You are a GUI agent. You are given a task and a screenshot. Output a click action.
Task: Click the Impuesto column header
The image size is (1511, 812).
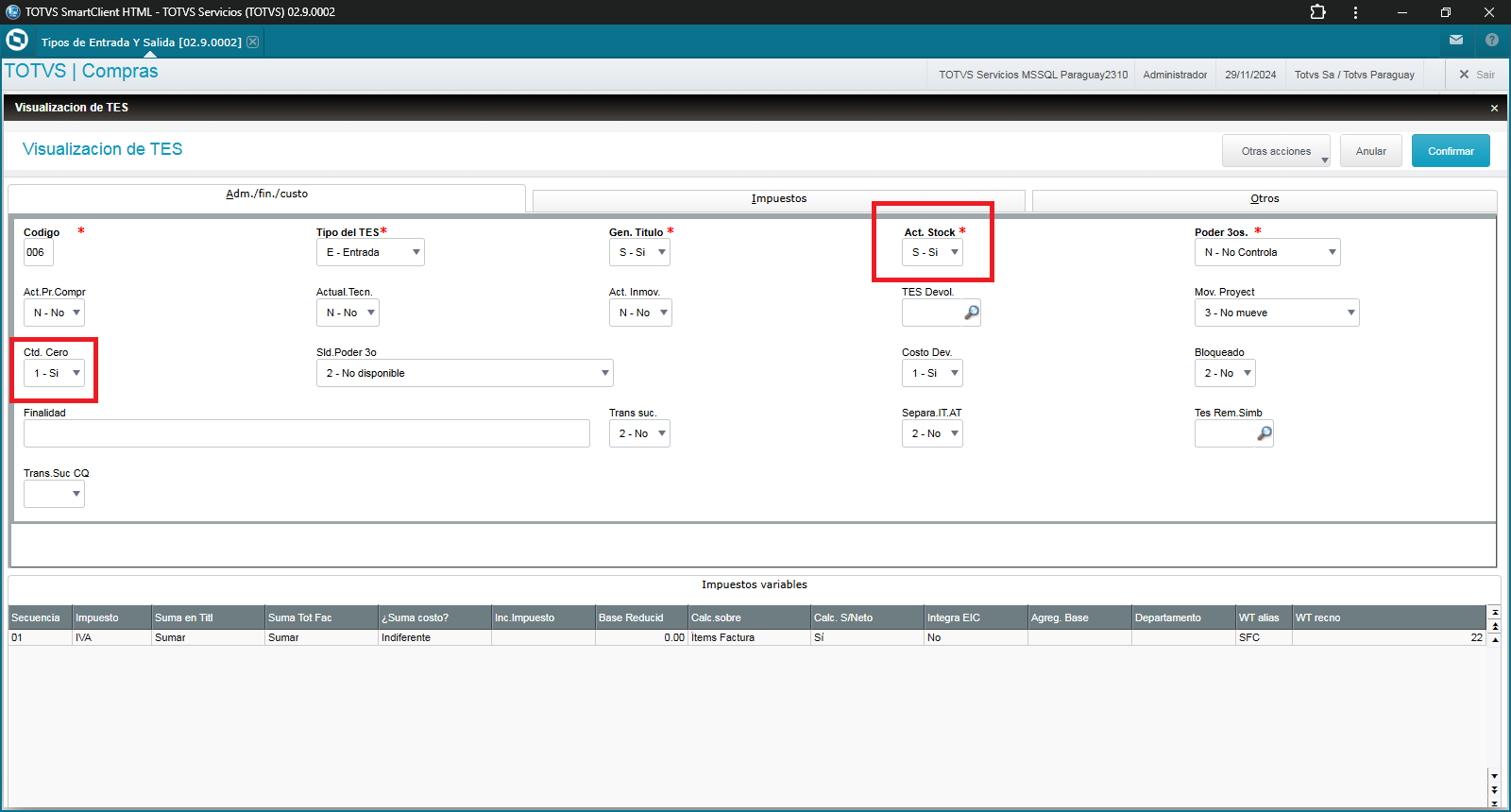[x=112, y=617]
